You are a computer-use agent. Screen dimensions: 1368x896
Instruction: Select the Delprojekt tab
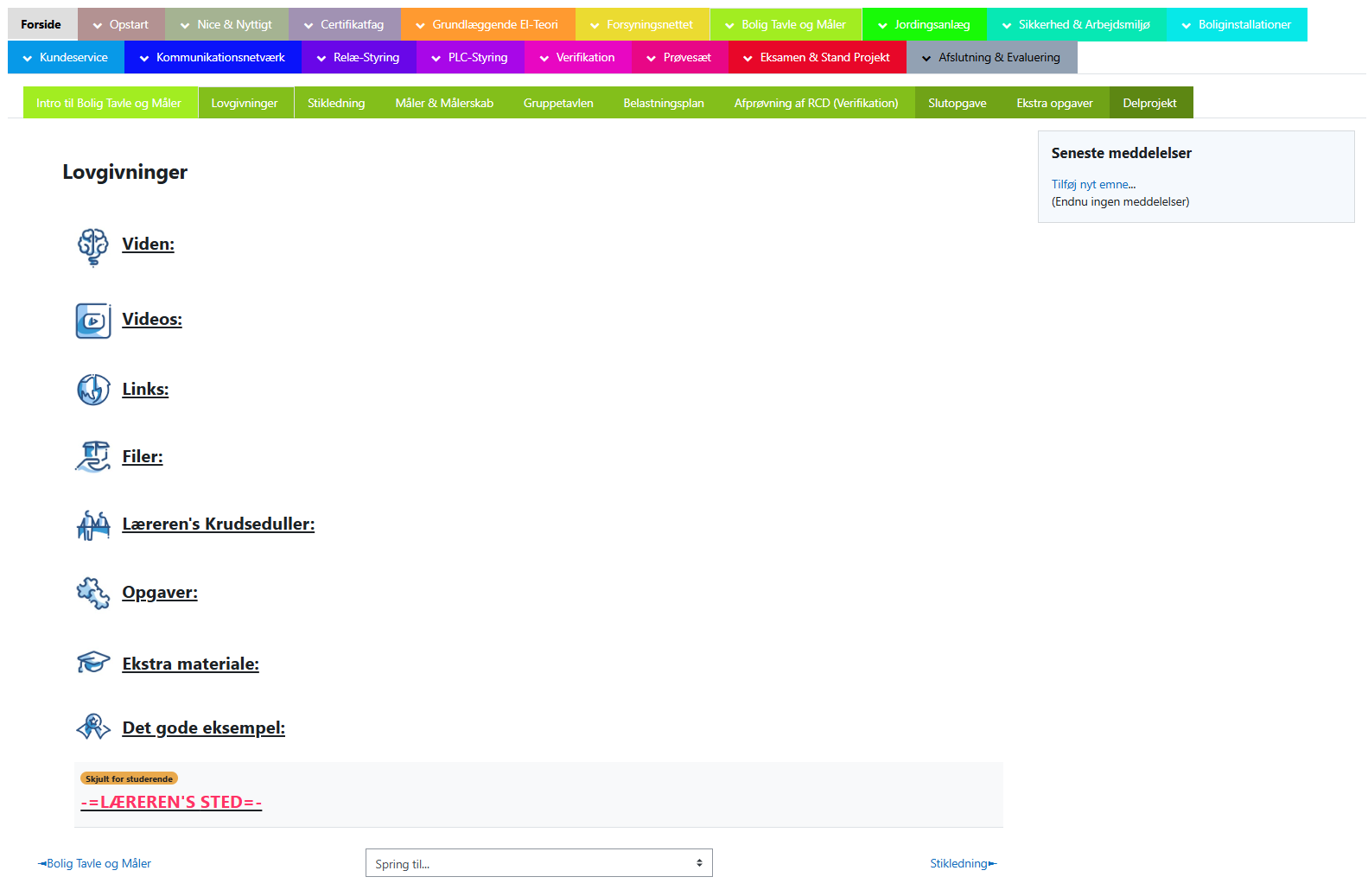click(x=1149, y=103)
